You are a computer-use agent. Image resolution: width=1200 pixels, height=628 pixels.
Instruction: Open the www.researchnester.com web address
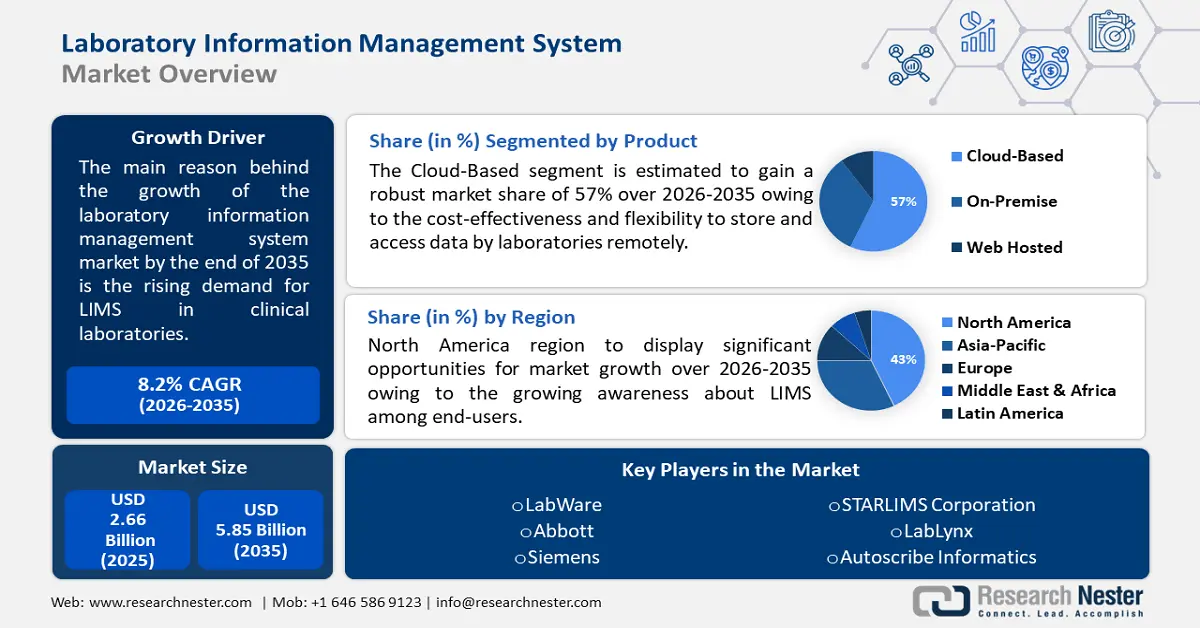[170, 602]
